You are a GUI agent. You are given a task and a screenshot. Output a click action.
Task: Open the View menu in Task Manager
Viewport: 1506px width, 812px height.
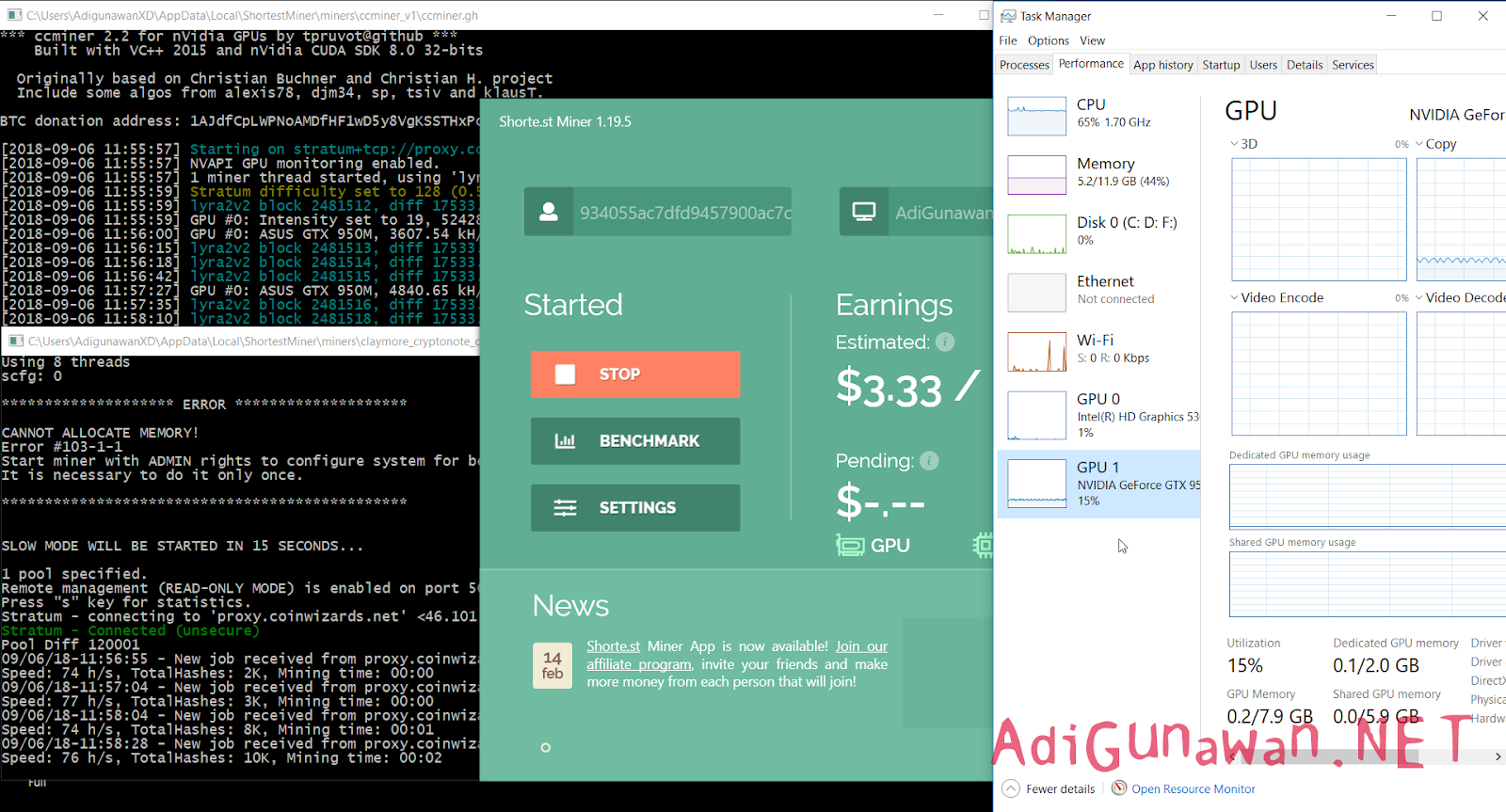1092,40
